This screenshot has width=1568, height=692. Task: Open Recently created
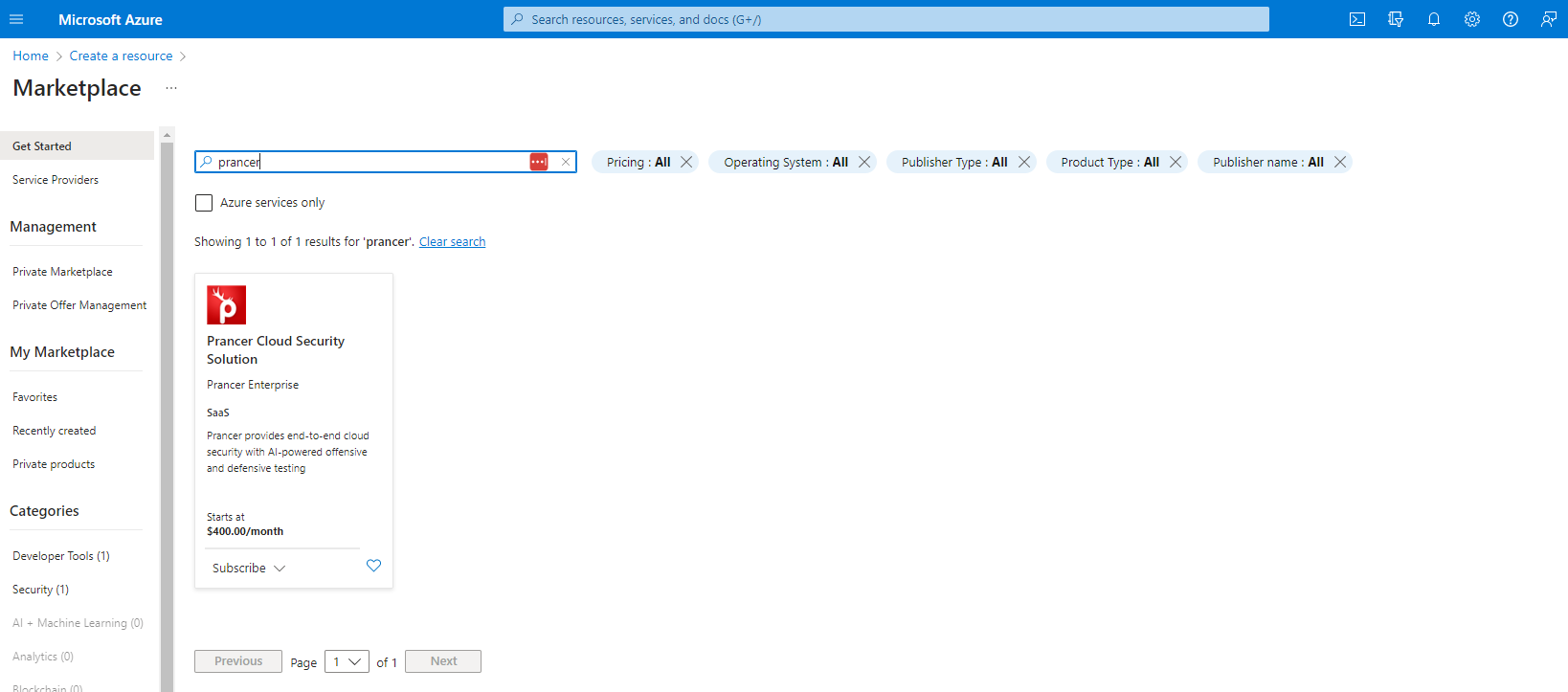(x=54, y=431)
